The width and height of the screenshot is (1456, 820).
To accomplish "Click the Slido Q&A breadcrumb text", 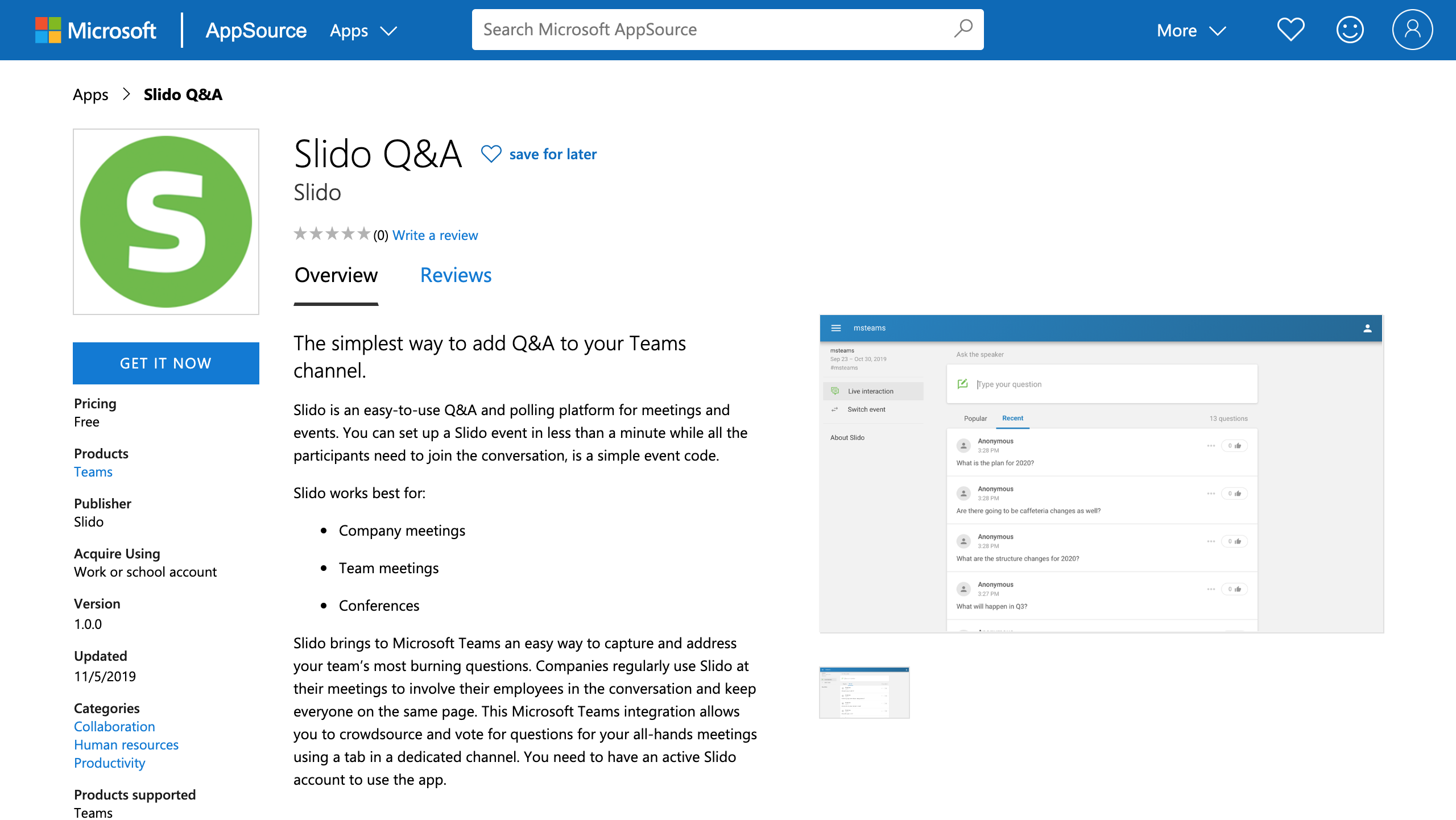I will coord(183,94).
